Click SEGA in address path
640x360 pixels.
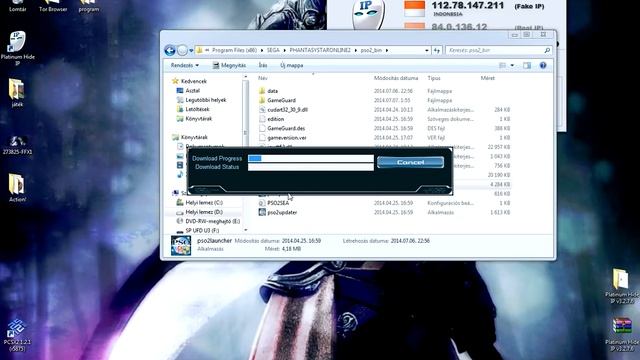[273, 50]
